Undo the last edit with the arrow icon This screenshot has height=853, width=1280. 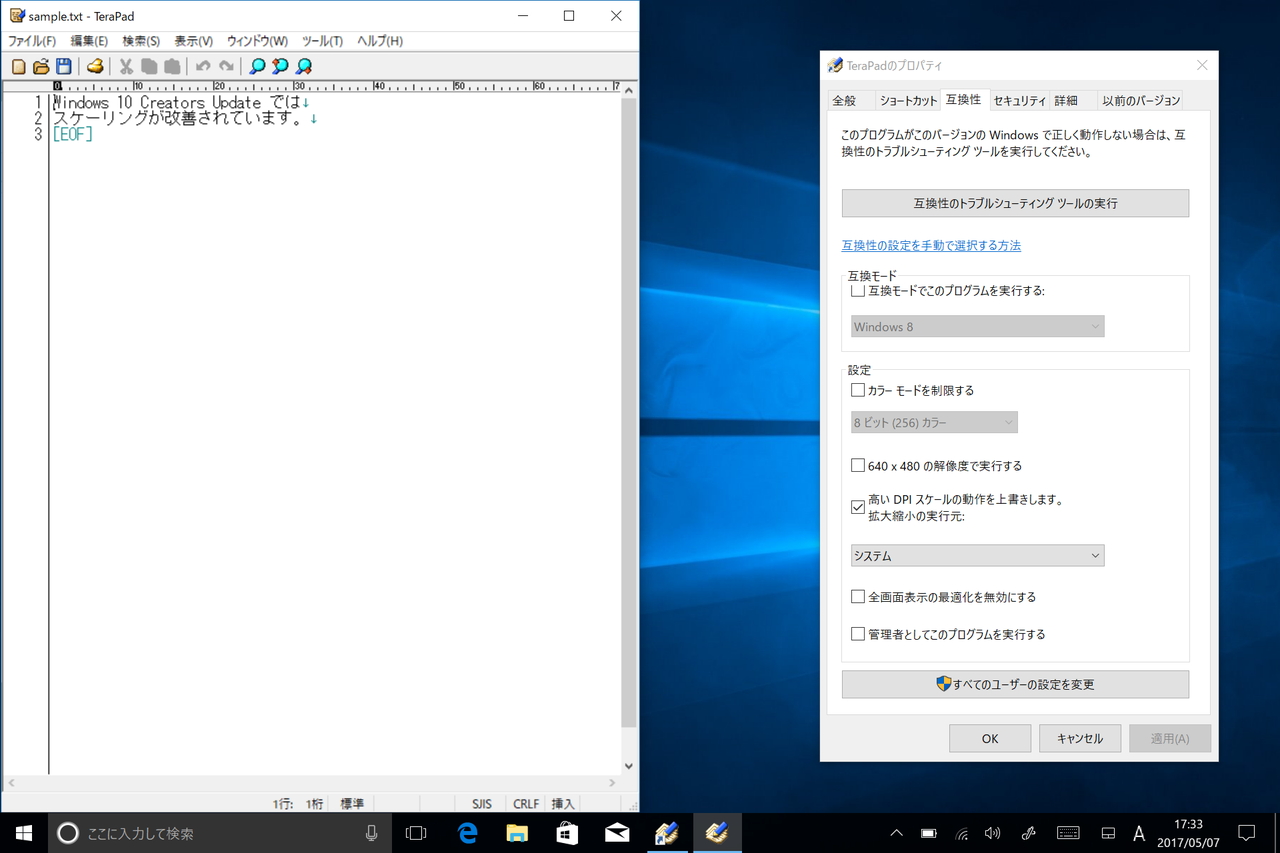pos(203,66)
